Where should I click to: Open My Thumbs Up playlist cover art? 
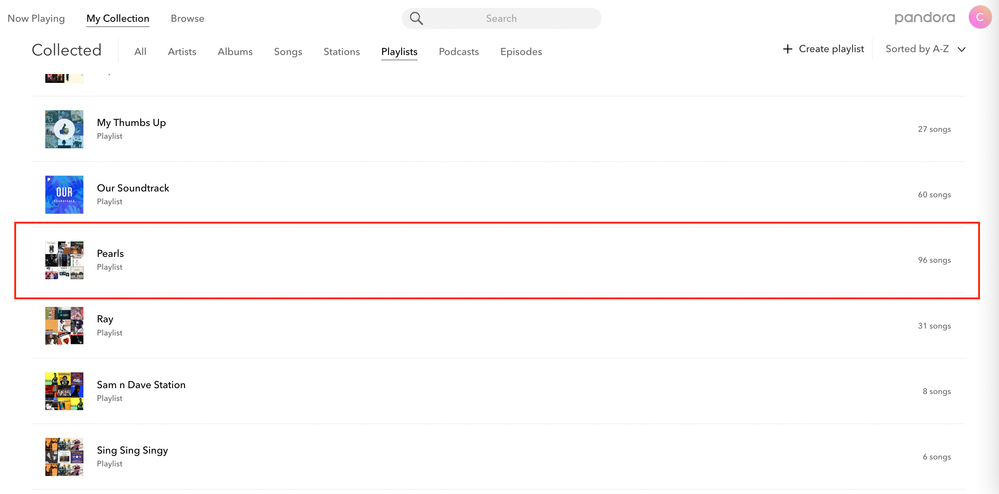click(64, 129)
